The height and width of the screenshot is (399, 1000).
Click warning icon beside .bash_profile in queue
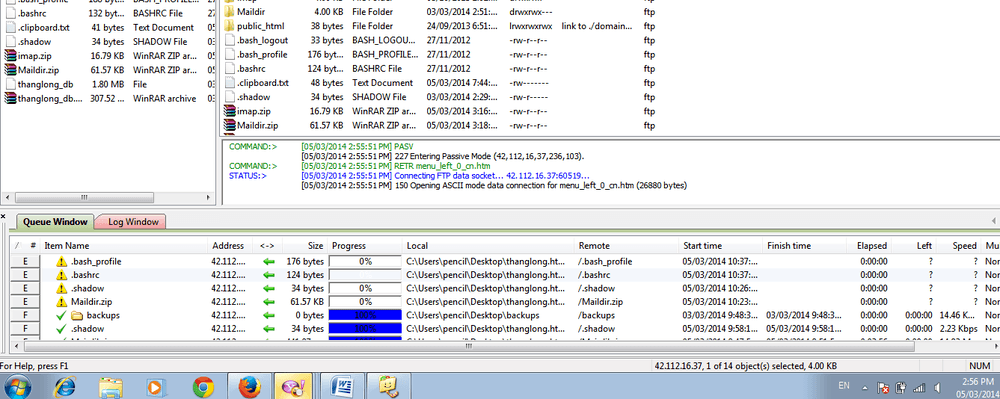61,261
